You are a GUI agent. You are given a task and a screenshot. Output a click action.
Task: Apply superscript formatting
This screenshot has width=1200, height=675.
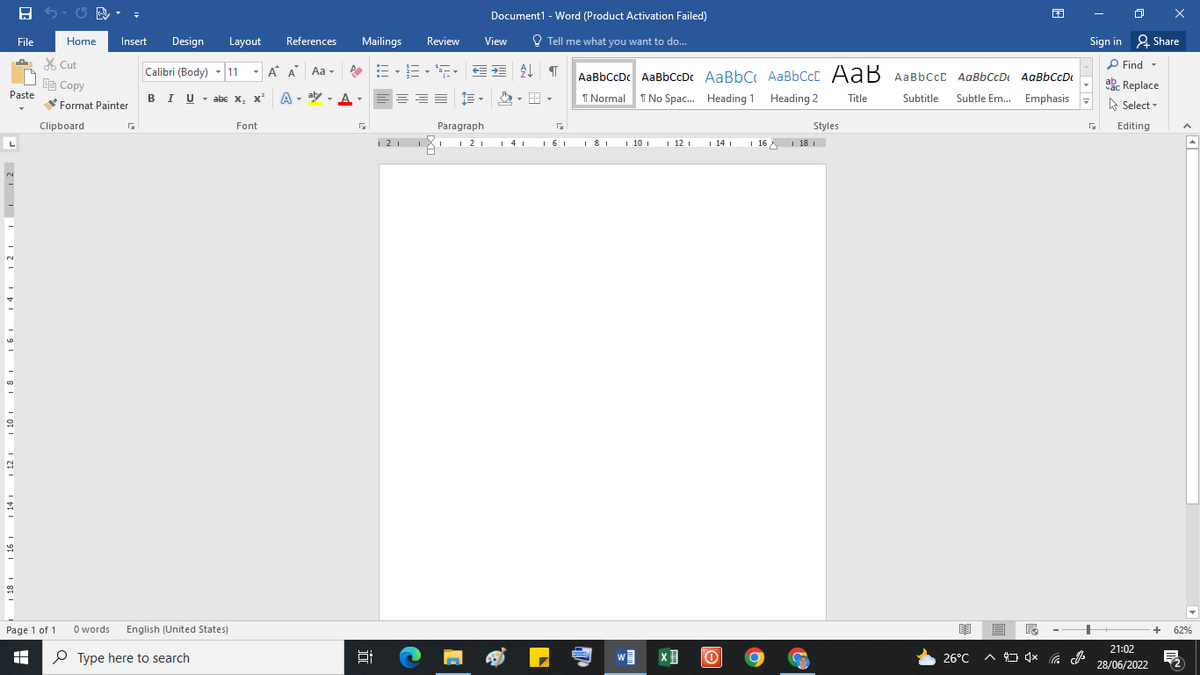[x=258, y=99]
